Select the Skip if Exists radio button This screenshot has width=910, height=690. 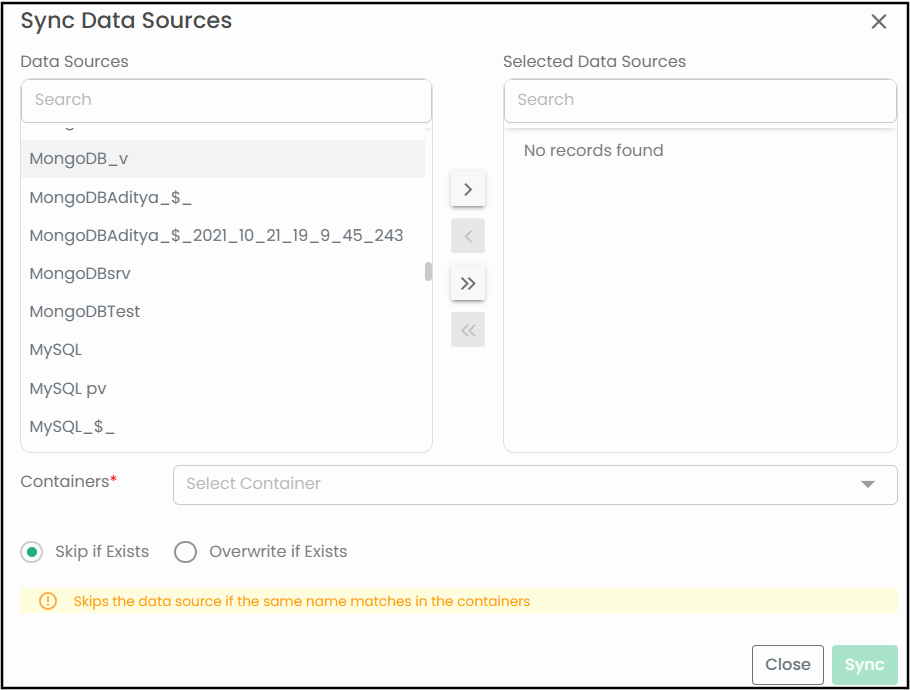[32, 552]
